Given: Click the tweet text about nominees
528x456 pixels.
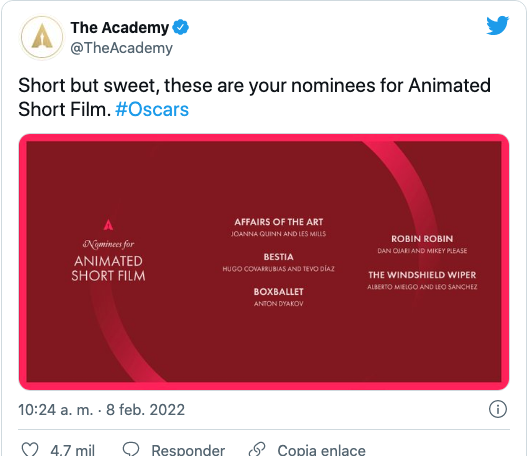Looking at the screenshot, I should (254, 97).
